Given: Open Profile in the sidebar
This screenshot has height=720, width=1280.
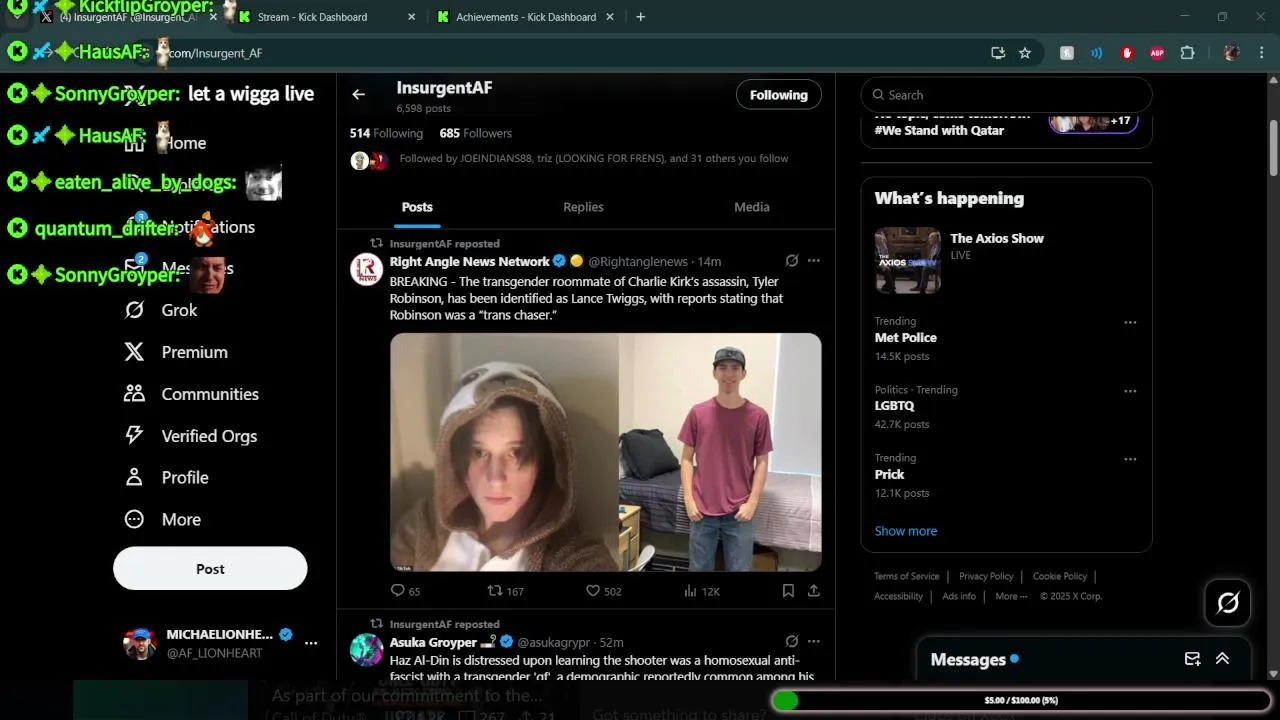Looking at the screenshot, I should coord(166,478).
